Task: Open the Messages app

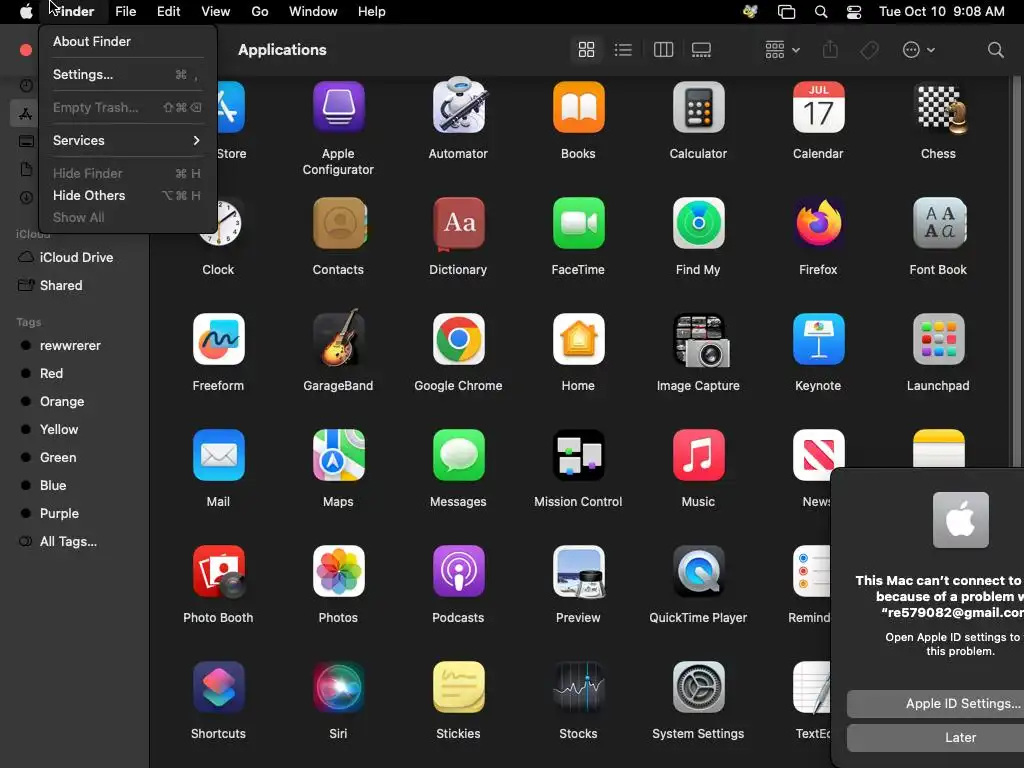Action: 458,455
